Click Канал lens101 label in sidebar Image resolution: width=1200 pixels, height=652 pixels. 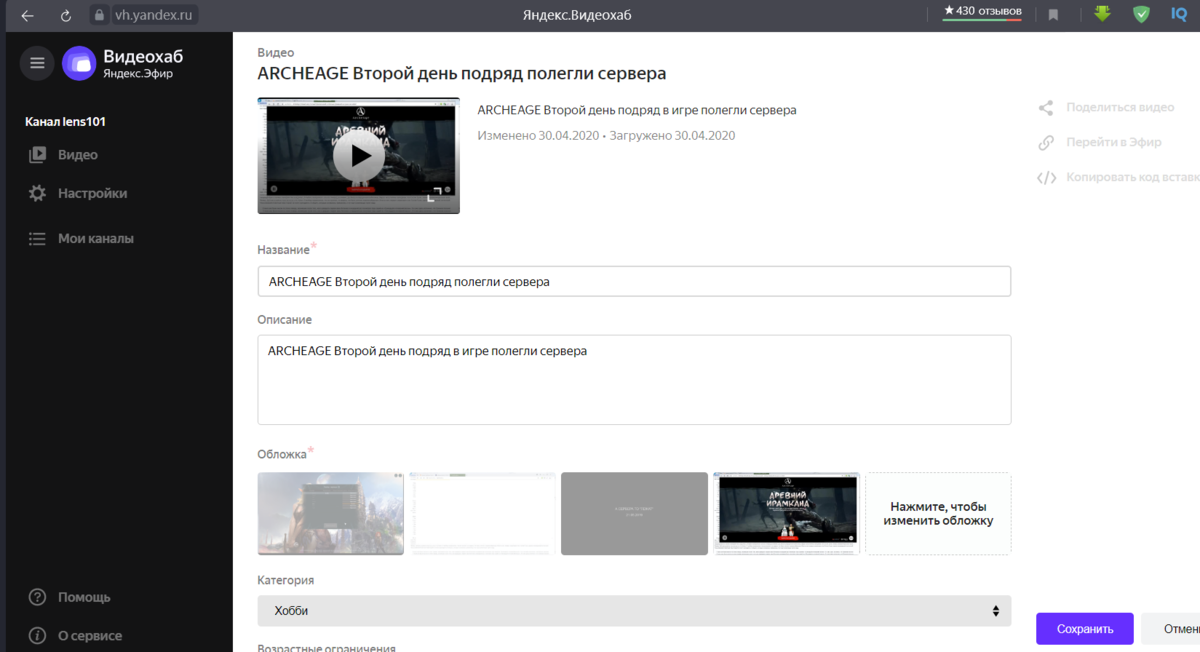point(65,122)
